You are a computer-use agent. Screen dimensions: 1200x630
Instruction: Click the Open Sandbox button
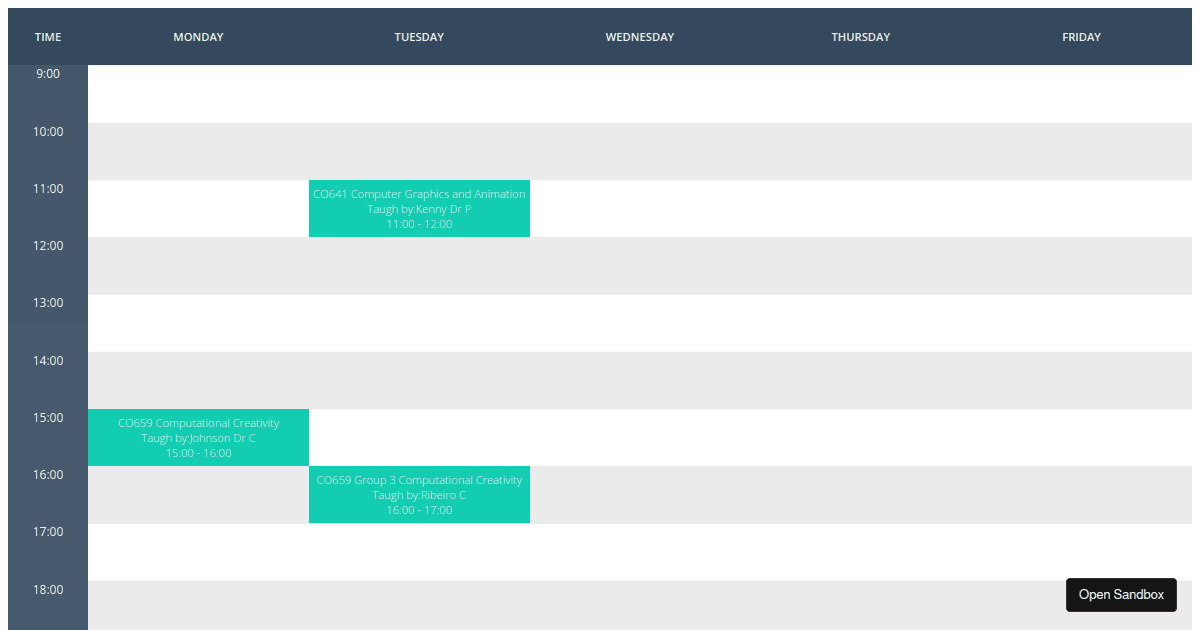coord(1121,594)
